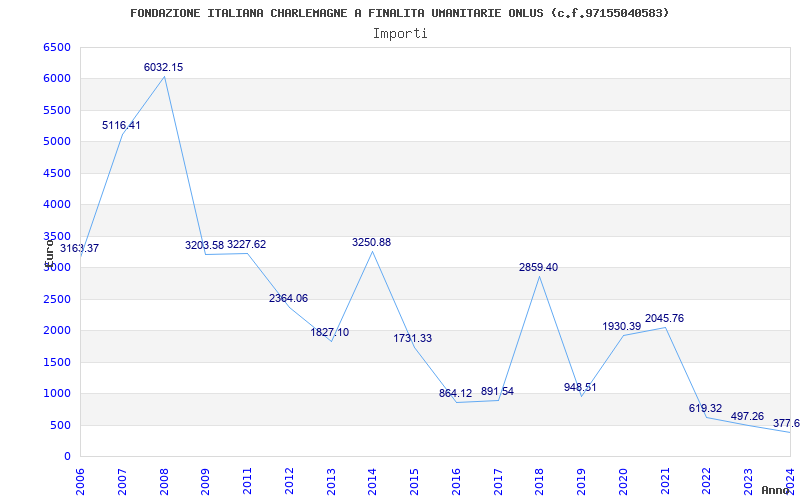800x500 pixels.
Task: Click the 497.26 value for 2023
Action: pyautogui.click(x=747, y=416)
